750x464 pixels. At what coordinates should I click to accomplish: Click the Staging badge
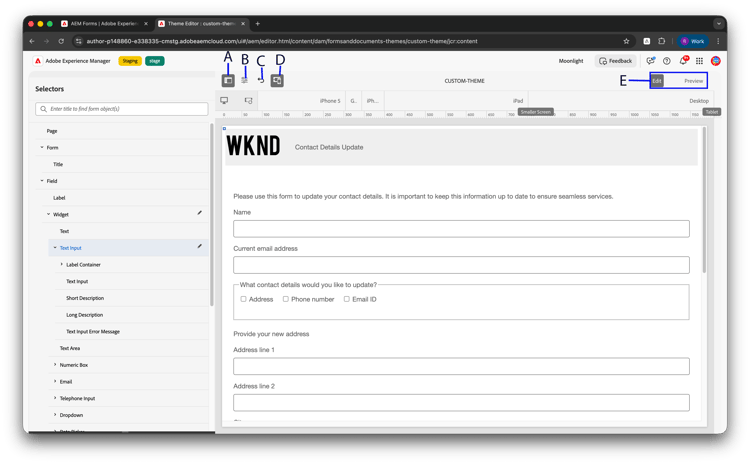pyautogui.click(x=130, y=61)
